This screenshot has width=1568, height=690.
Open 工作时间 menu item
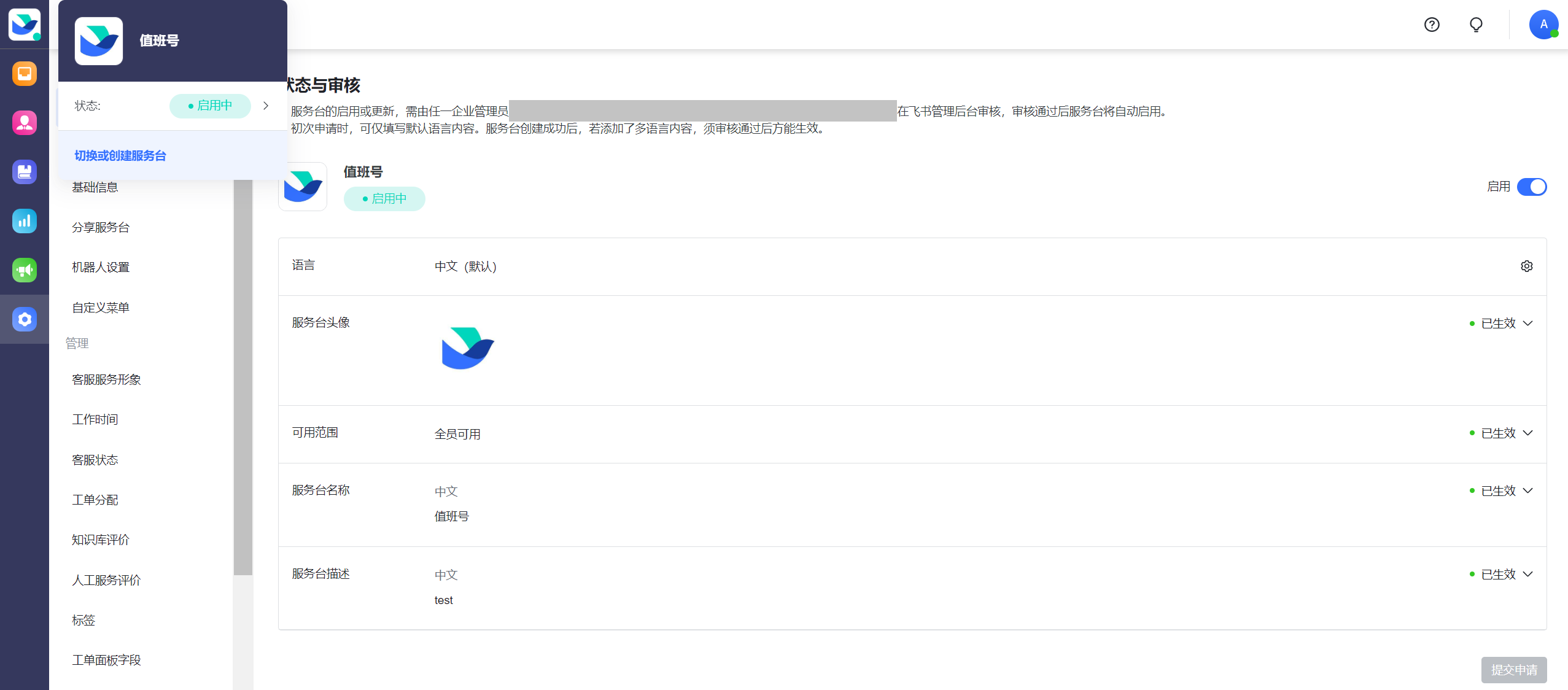tap(95, 419)
